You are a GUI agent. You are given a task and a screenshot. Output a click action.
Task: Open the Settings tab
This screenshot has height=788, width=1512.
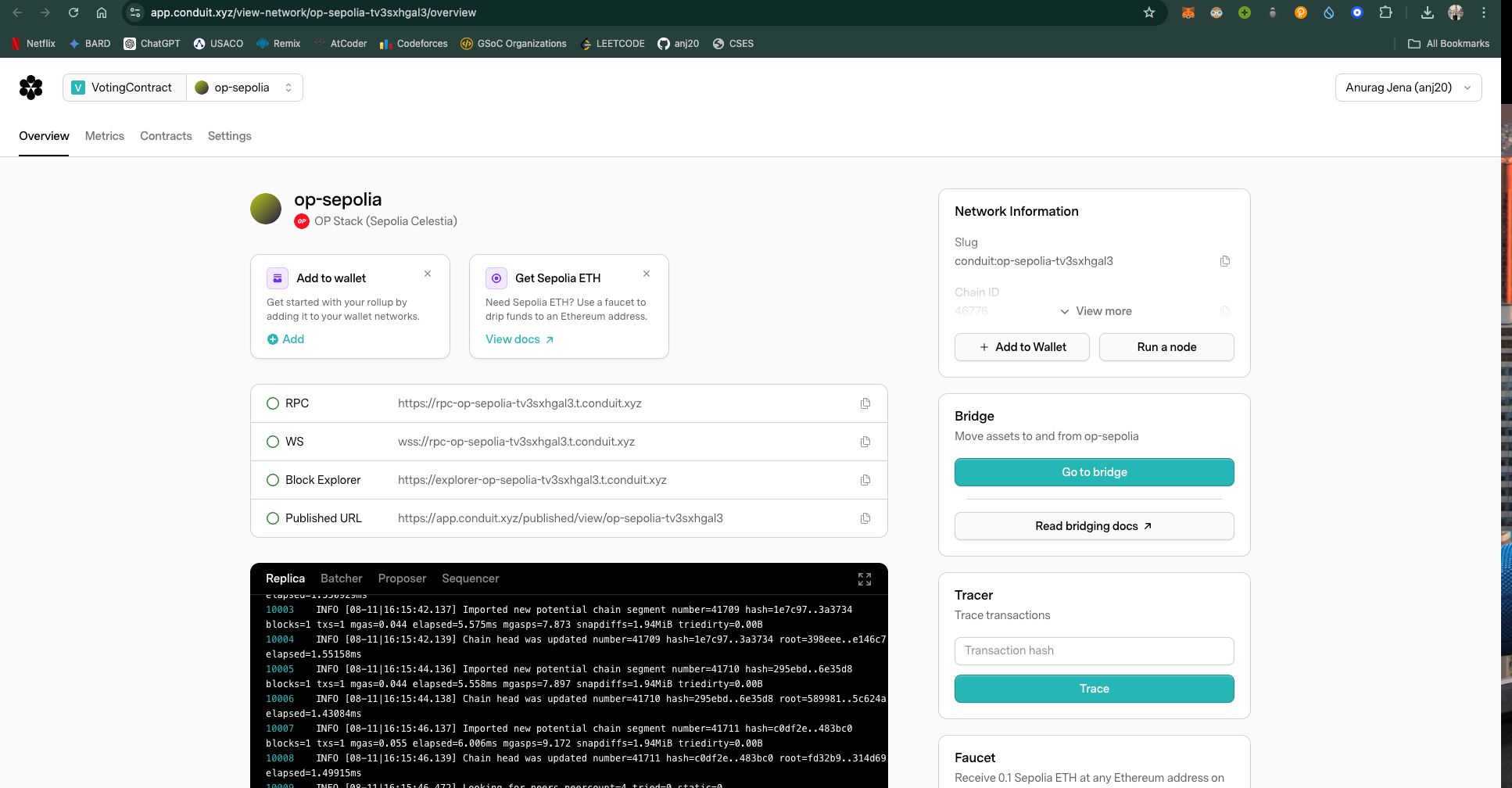(230, 136)
